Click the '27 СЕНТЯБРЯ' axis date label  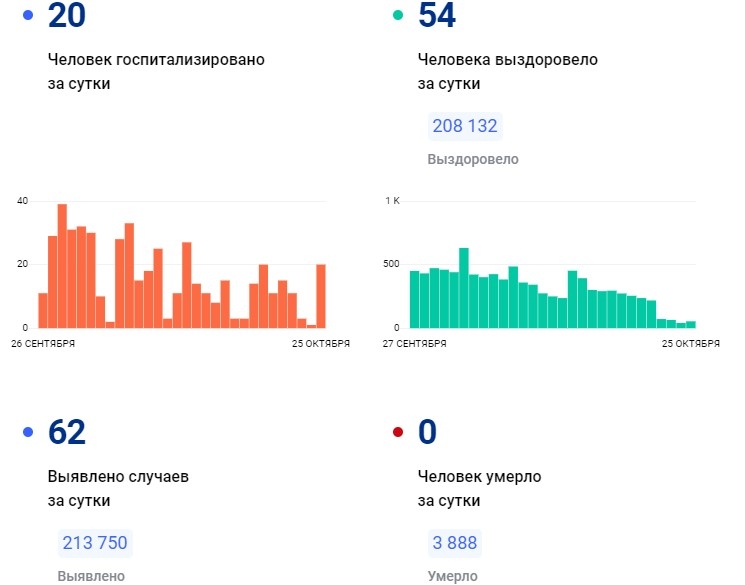click(x=414, y=344)
